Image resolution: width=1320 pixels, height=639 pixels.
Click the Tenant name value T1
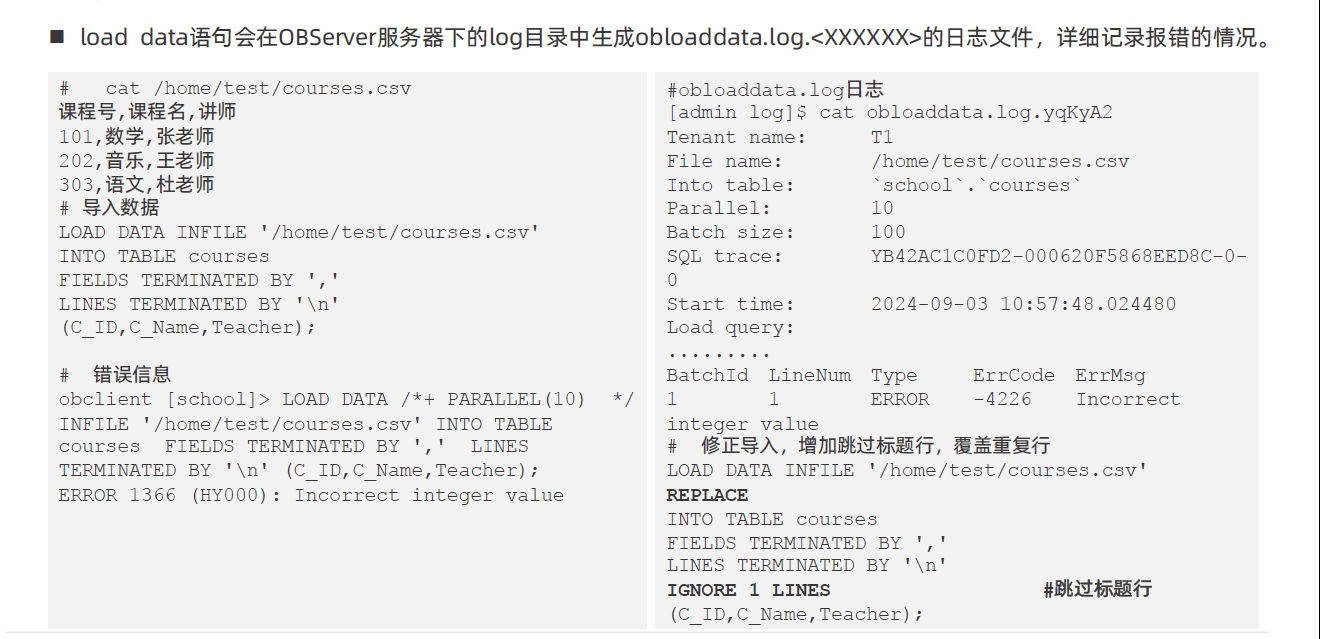coord(882,137)
